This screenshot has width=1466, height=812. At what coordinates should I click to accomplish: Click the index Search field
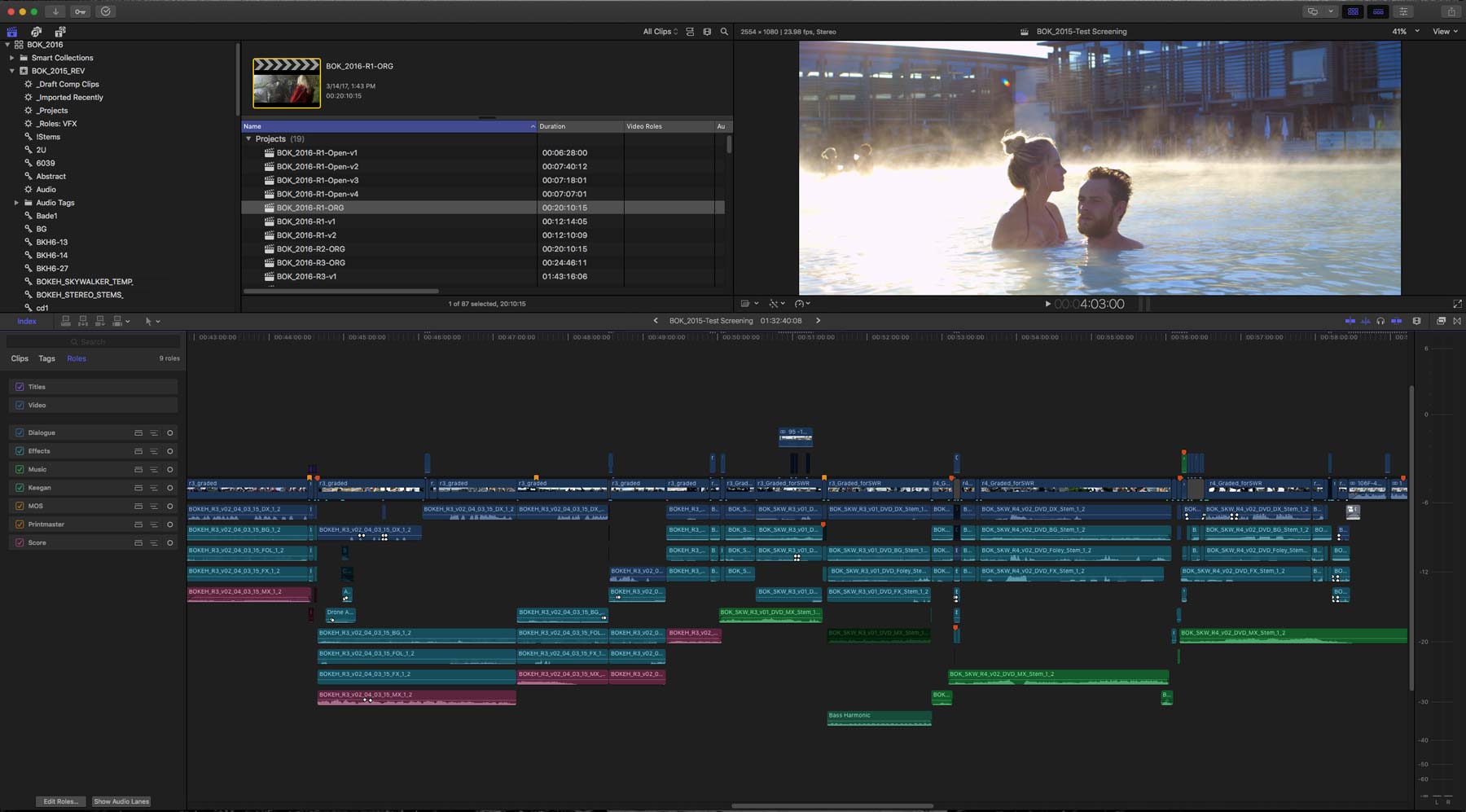coord(94,342)
